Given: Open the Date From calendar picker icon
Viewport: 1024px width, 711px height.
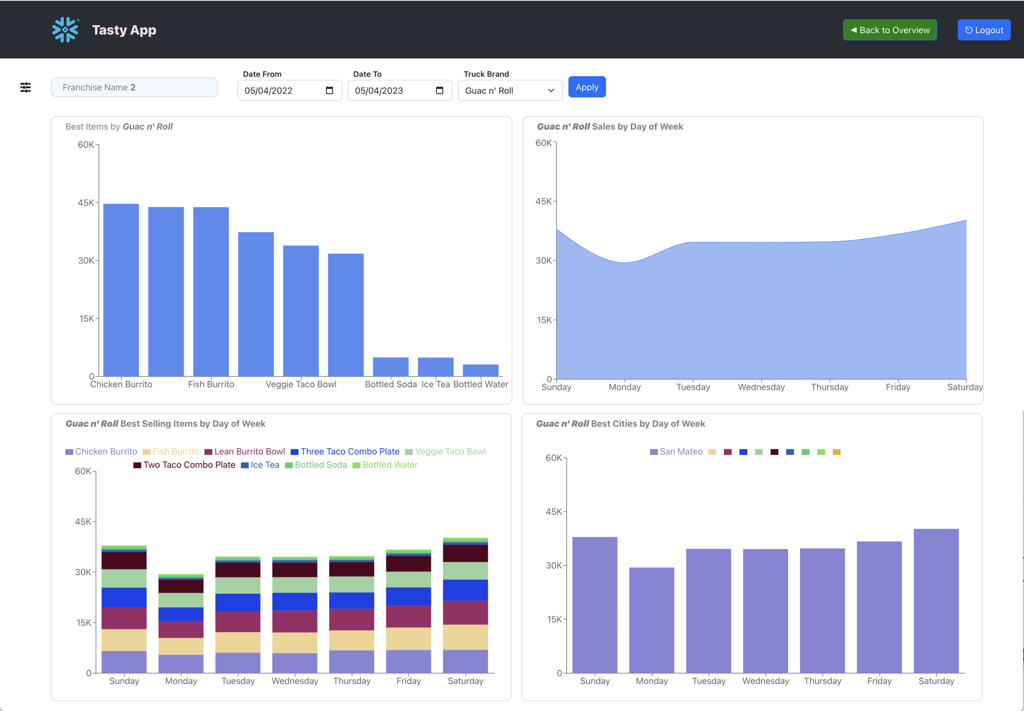Looking at the screenshot, I should pos(329,91).
